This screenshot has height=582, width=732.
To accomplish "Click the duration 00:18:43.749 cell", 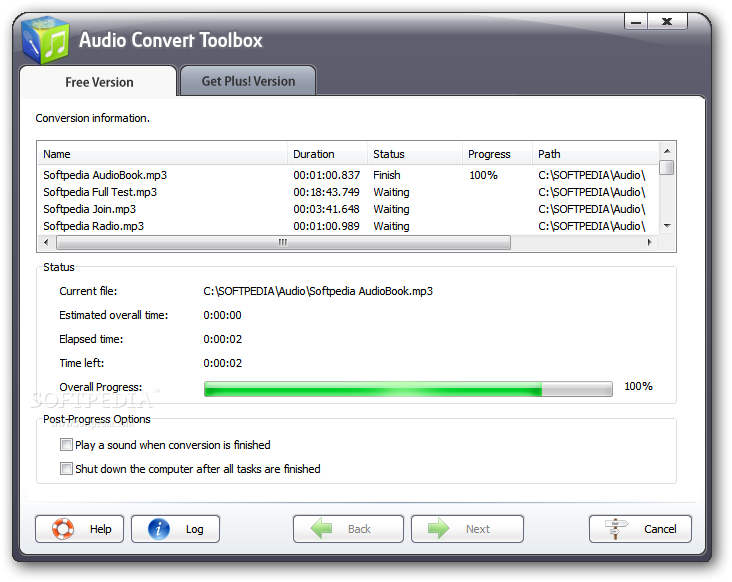I will click(326, 192).
